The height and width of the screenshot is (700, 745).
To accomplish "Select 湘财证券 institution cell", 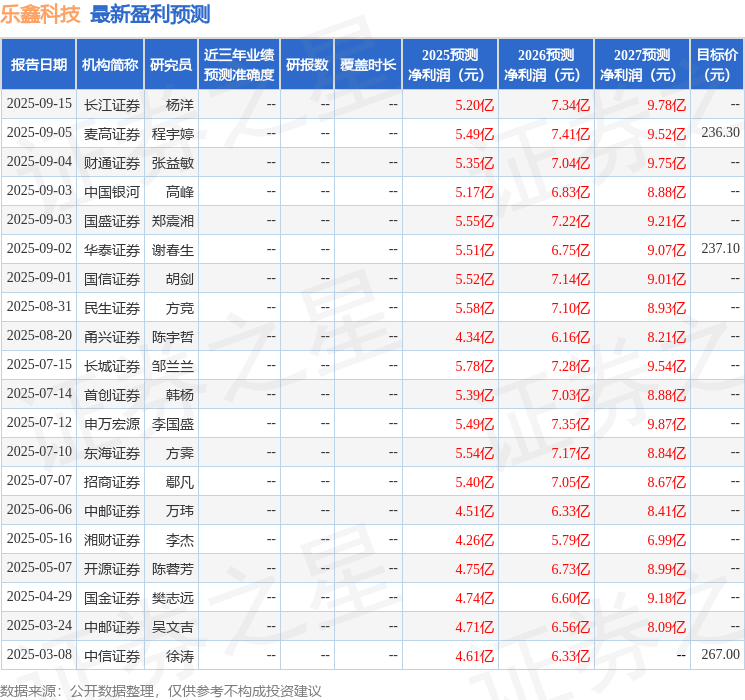I will click(112, 540).
